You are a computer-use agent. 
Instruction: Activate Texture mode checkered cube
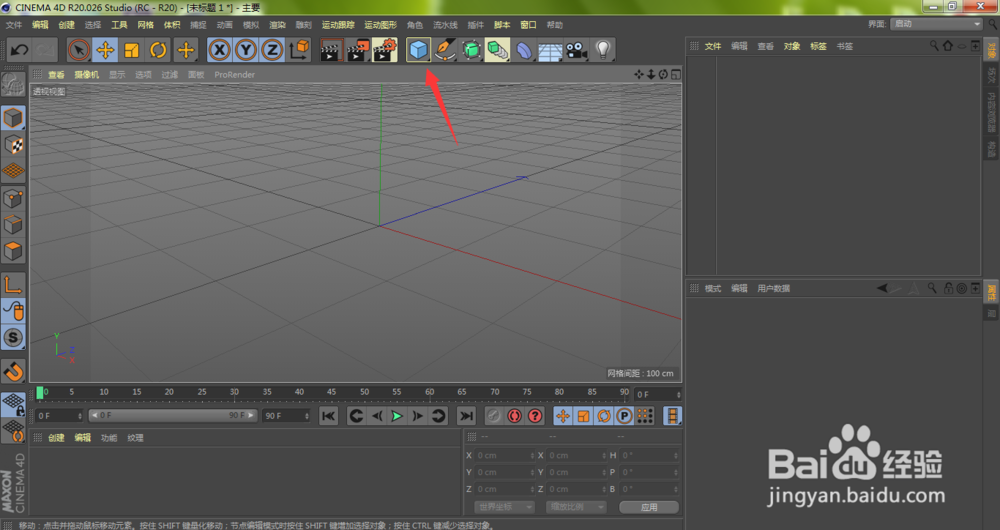13,145
